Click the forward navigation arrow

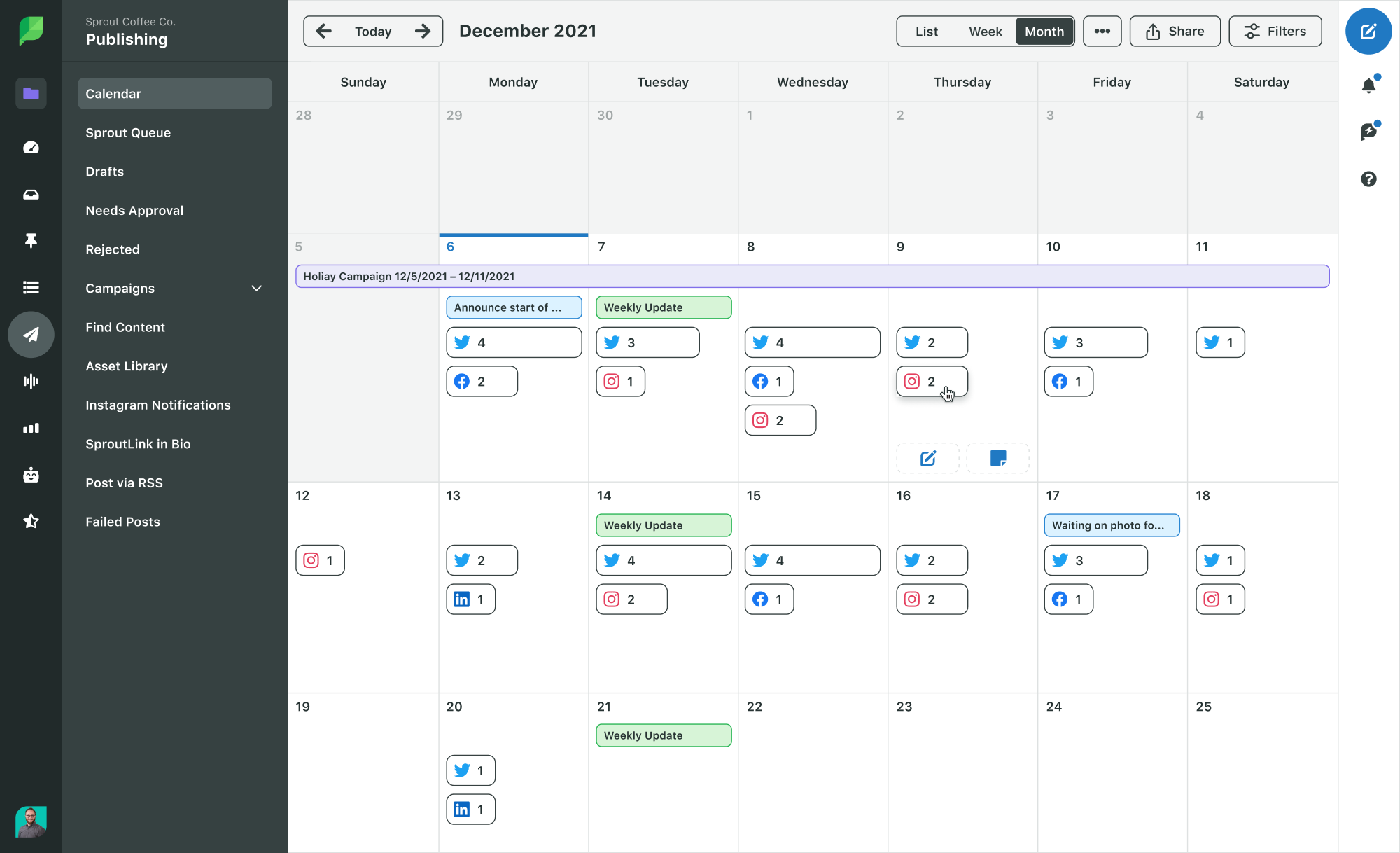[424, 31]
